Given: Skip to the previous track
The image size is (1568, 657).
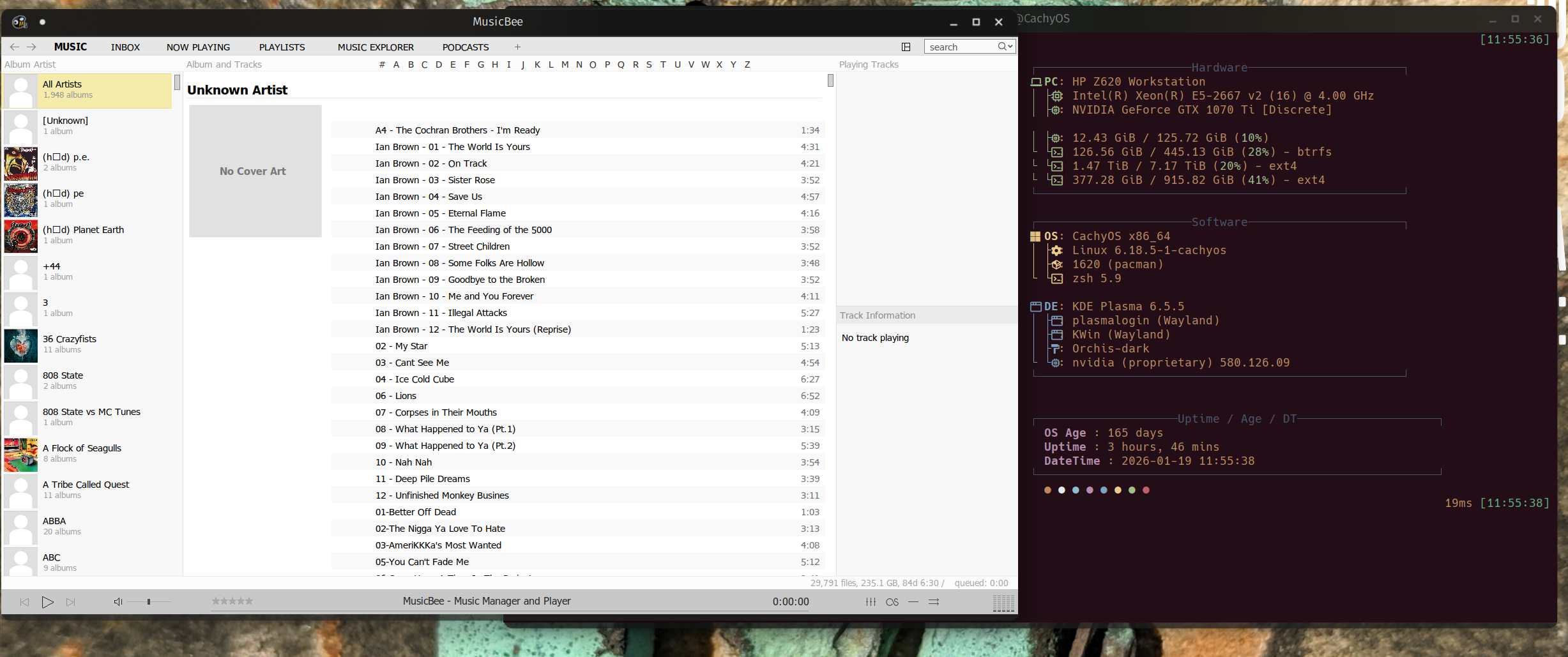Looking at the screenshot, I should tap(24, 602).
